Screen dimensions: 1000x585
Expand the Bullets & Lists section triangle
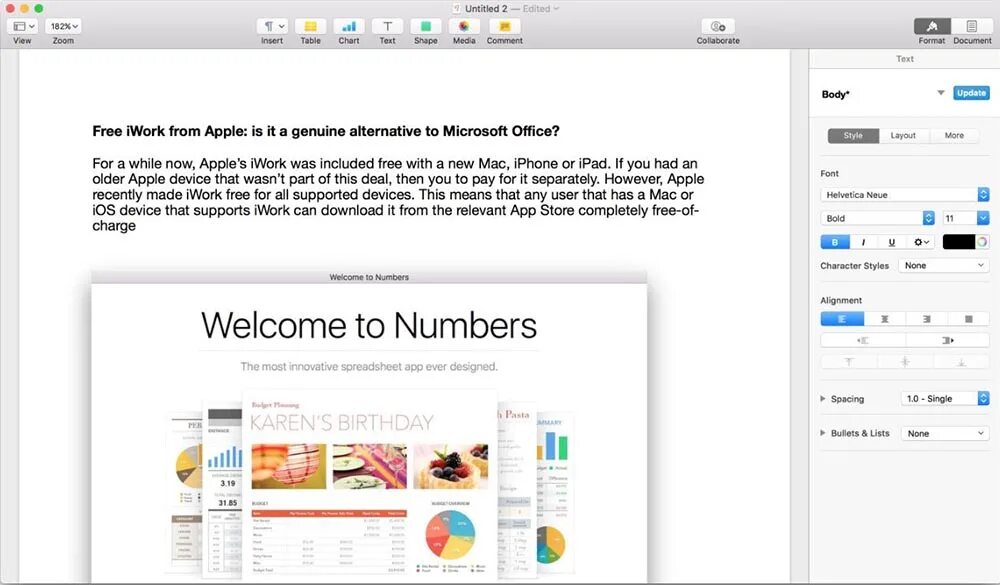pyautogui.click(x=823, y=433)
